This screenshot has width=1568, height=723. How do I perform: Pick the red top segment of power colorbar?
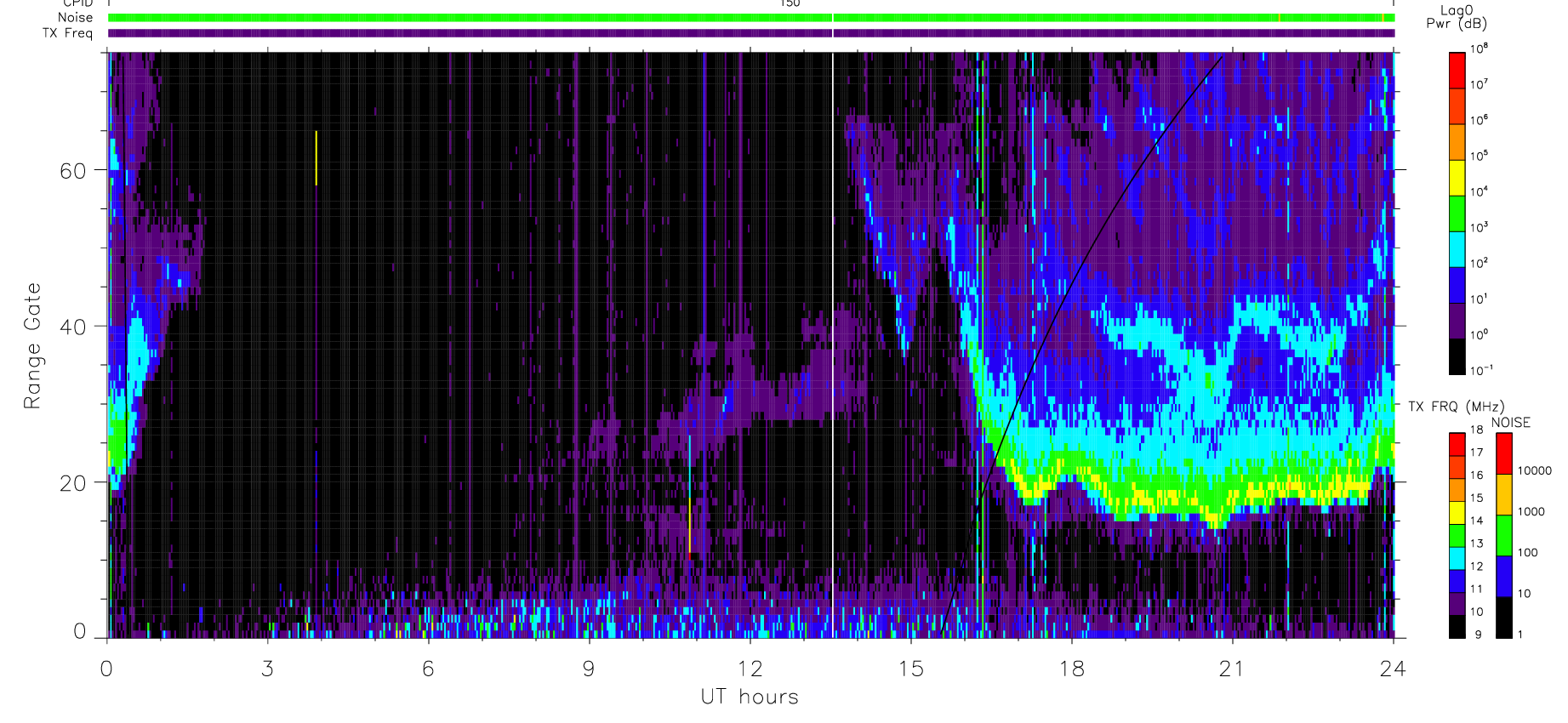[x=1457, y=70]
